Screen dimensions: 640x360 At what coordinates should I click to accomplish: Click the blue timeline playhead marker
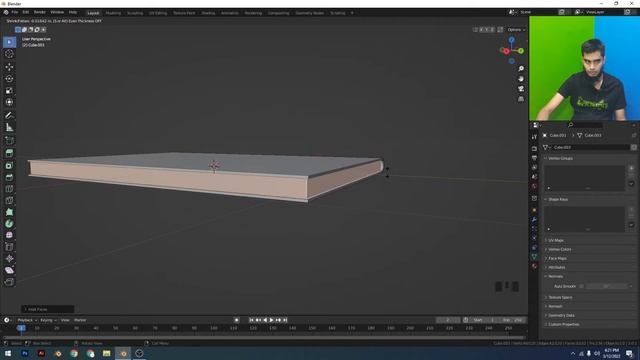21,328
